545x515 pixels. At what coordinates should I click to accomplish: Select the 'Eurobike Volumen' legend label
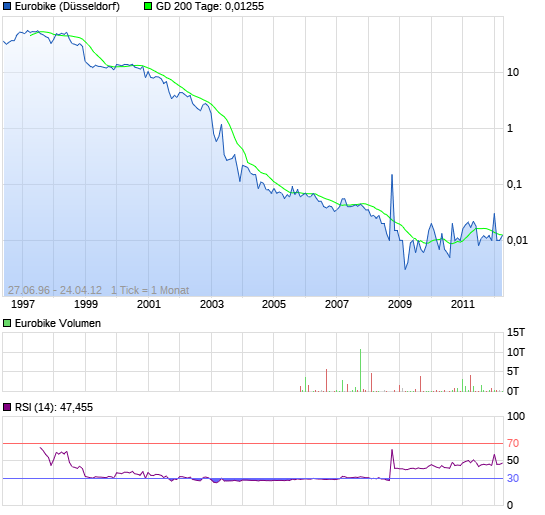point(58,323)
